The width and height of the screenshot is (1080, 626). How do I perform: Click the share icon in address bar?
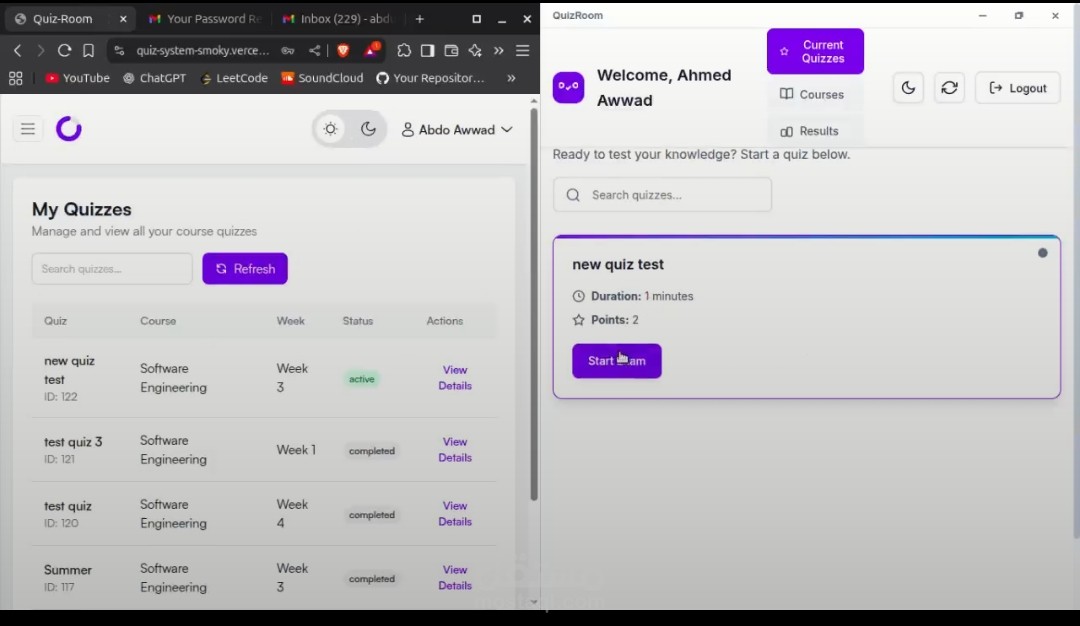[314, 50]
